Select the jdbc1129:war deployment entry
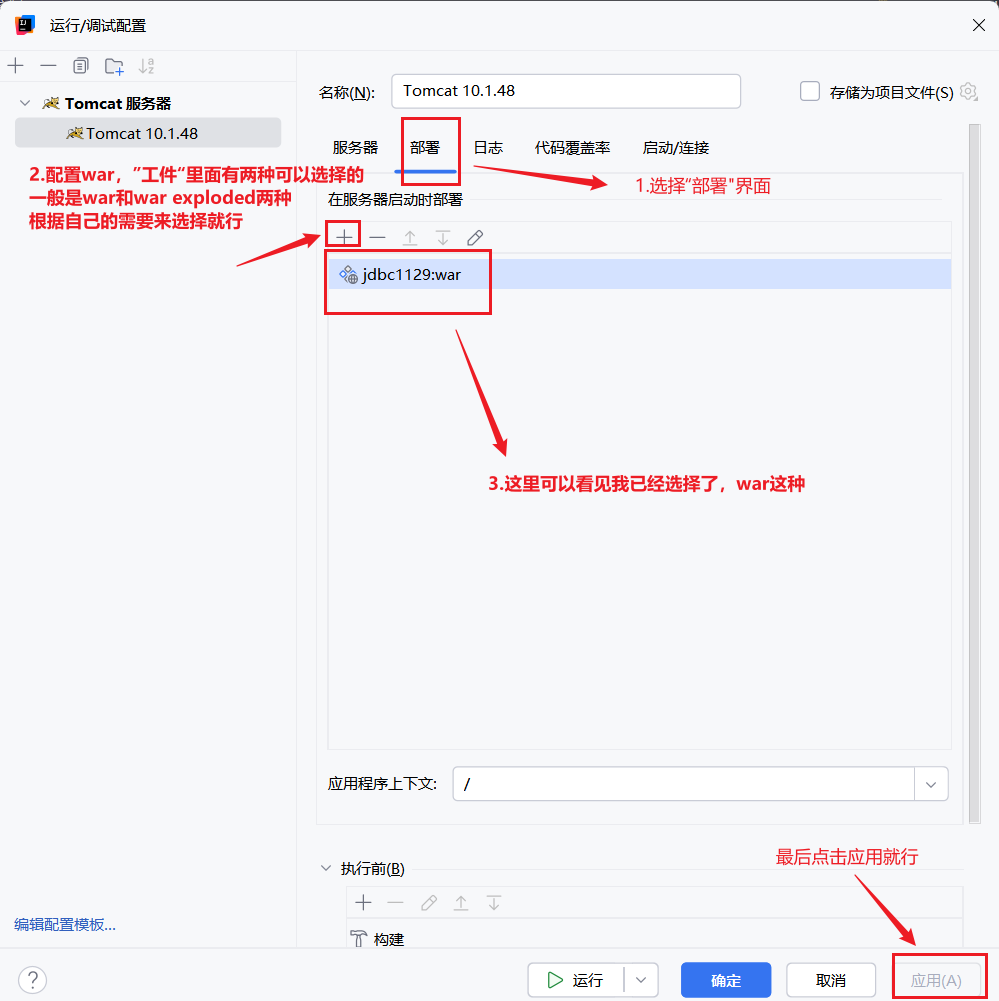This screenshot has height=1001, width=999. coord(640,275)
